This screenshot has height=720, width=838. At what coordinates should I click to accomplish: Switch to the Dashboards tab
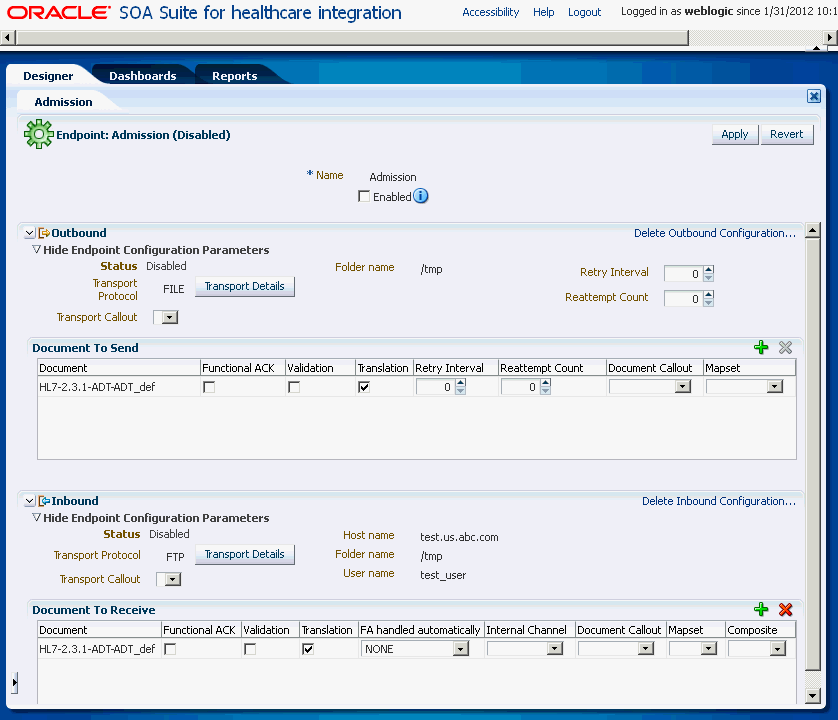pos(143,76)
